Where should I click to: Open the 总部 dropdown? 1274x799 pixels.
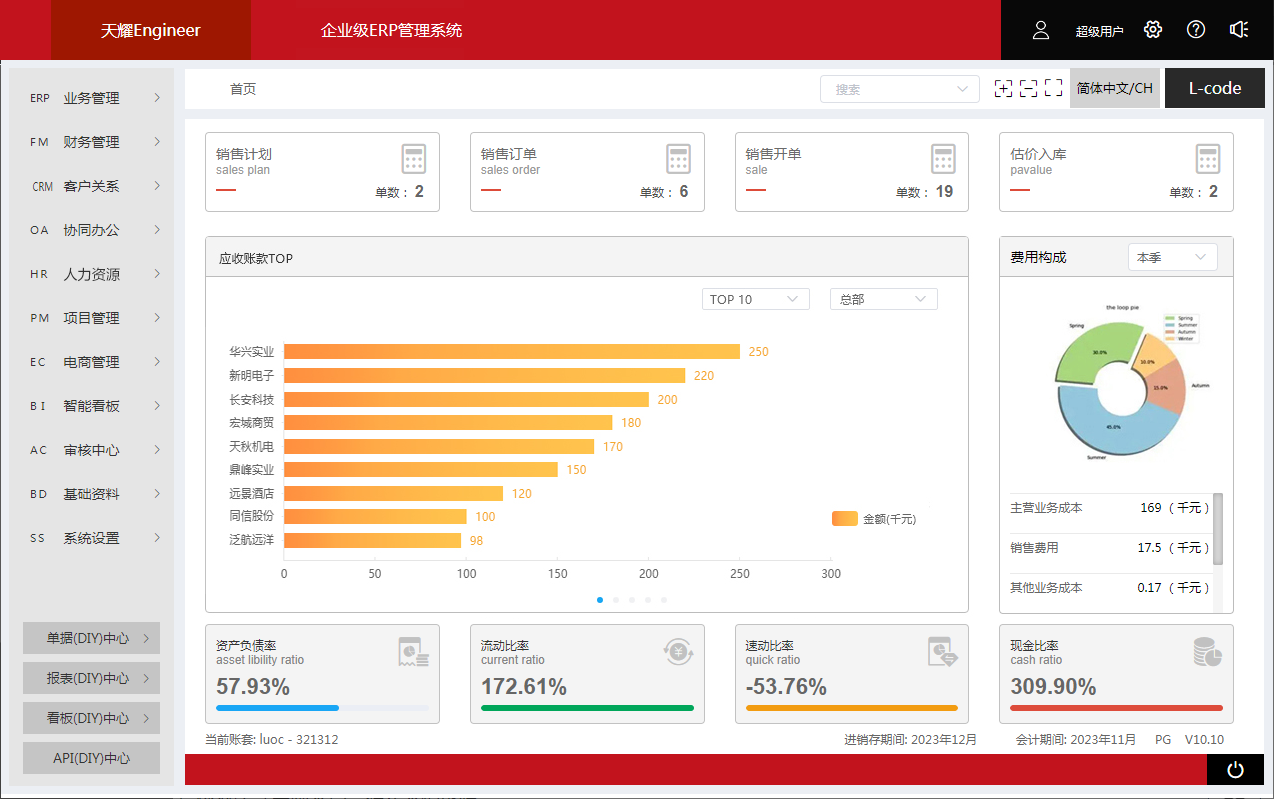[x=883, y=299]
